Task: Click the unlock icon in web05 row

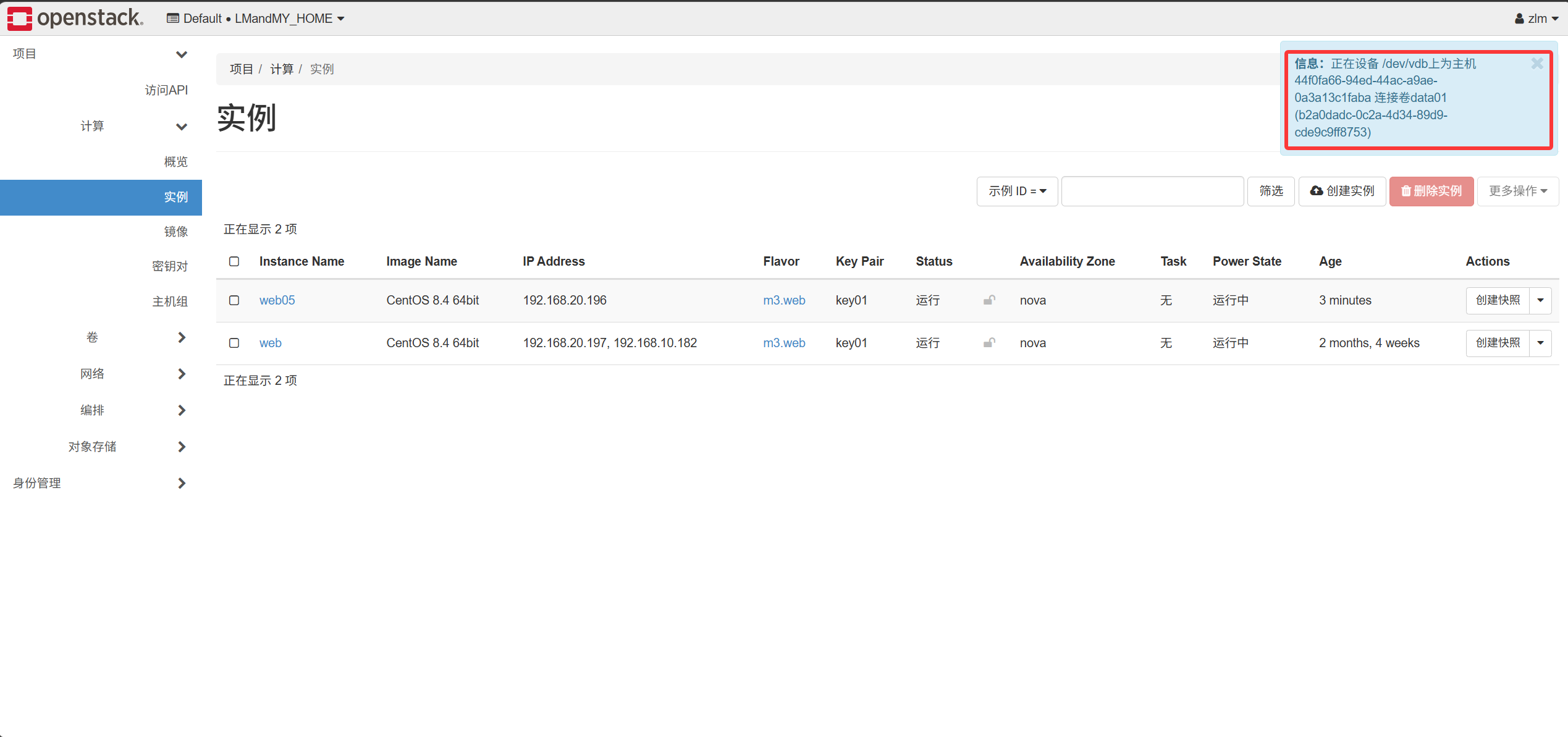Action: tap(989, 300)
